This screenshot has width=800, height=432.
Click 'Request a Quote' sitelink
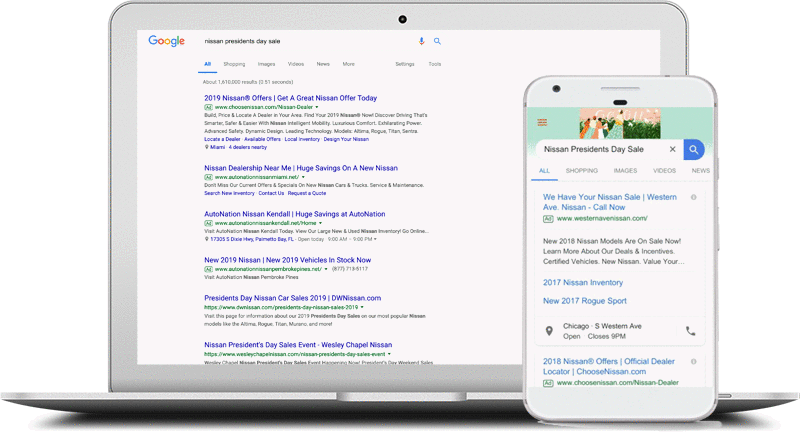pos(307,193)
